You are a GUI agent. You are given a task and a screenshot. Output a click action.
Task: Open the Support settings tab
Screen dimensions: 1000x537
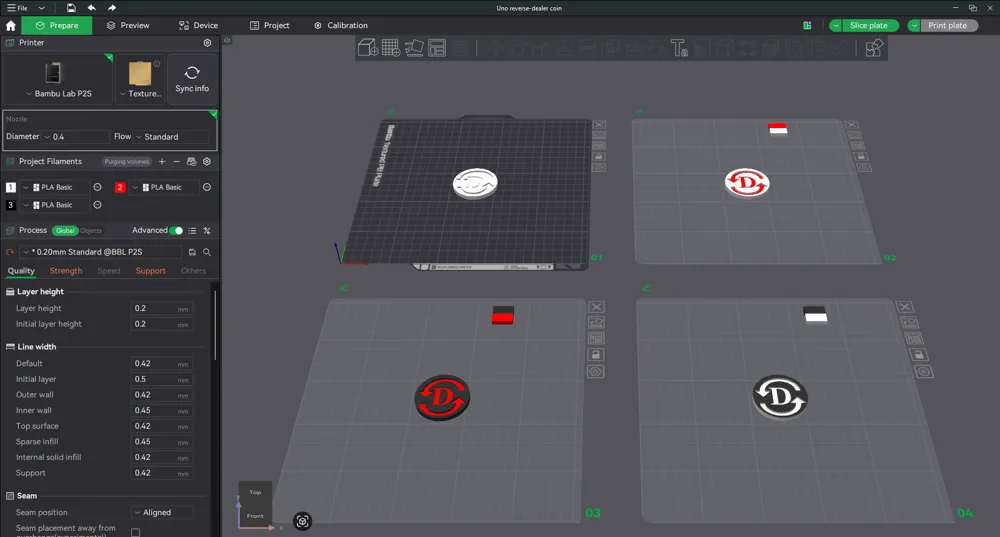151,270
